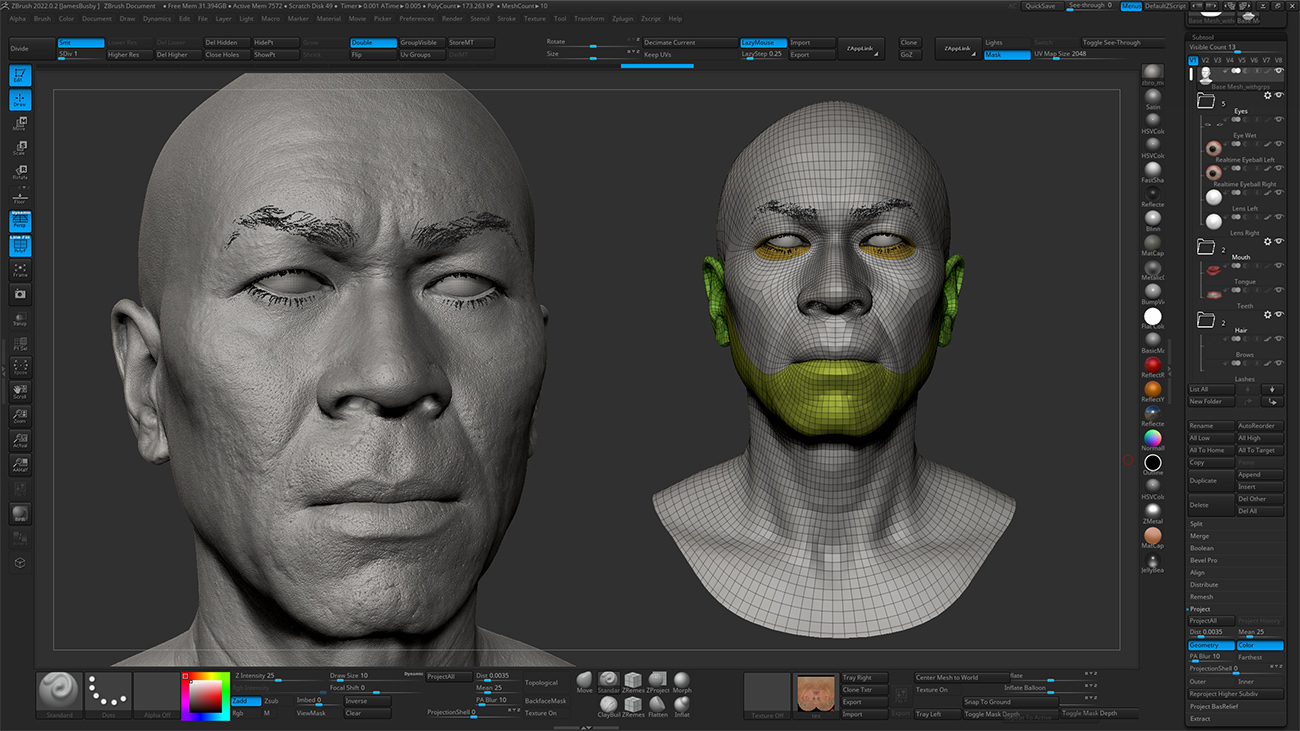Toggle visibility eye of Mouth folder
The width and height of the screenshot is (1300, 731).
[x=1279, y=241]
